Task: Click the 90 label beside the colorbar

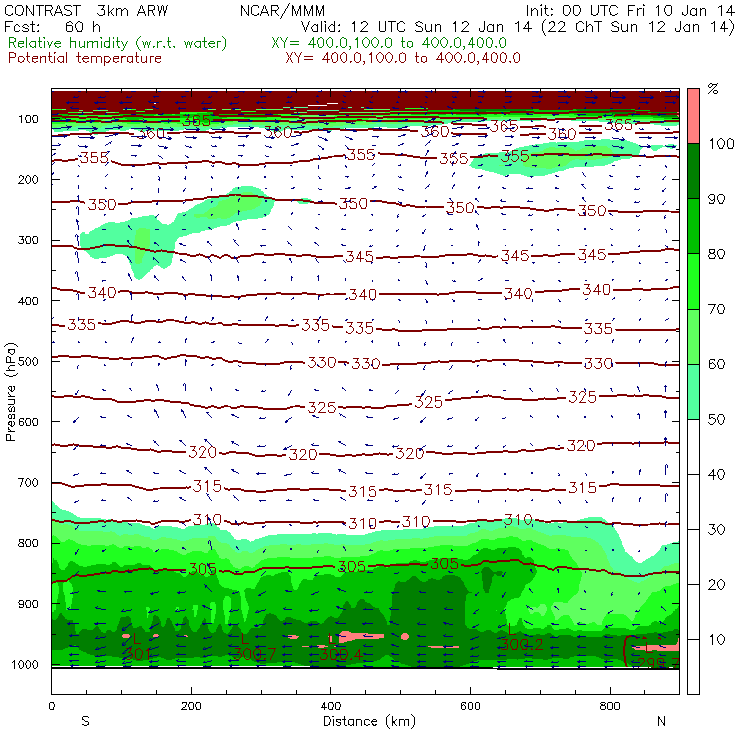Action: pyautogui.click(x=717, y=199)
